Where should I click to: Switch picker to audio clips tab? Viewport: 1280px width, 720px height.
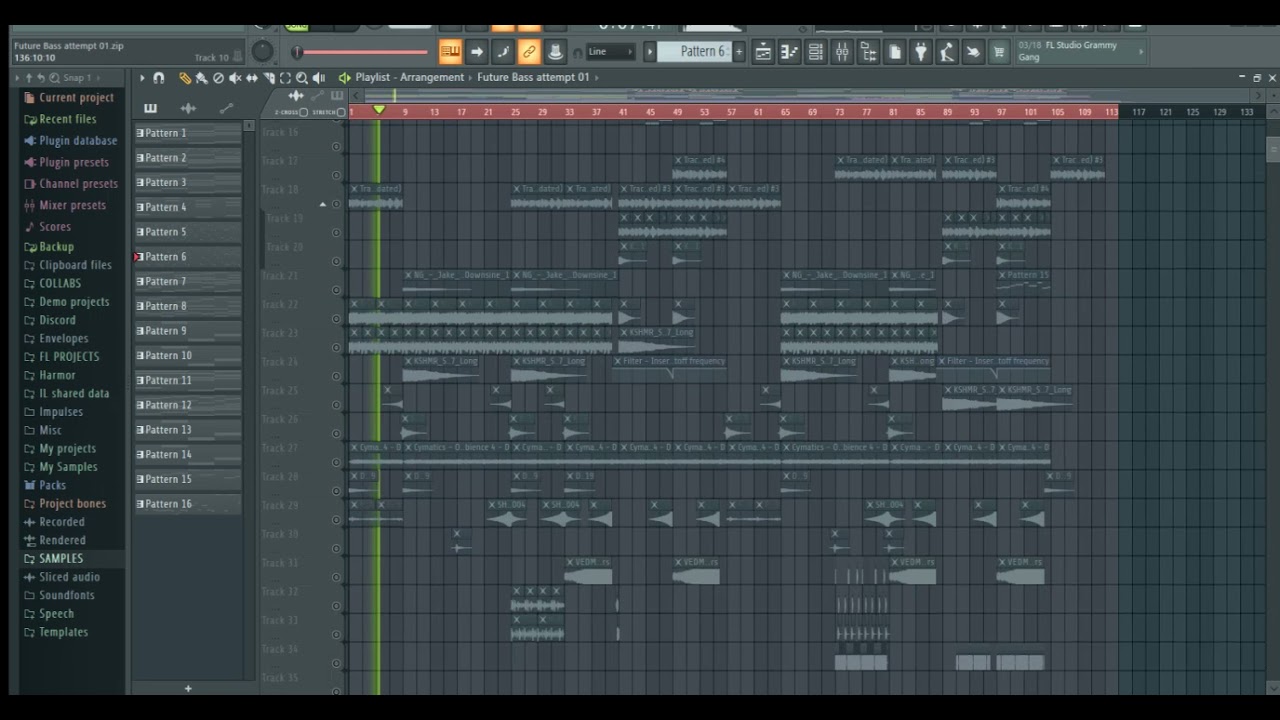[188, 108]
